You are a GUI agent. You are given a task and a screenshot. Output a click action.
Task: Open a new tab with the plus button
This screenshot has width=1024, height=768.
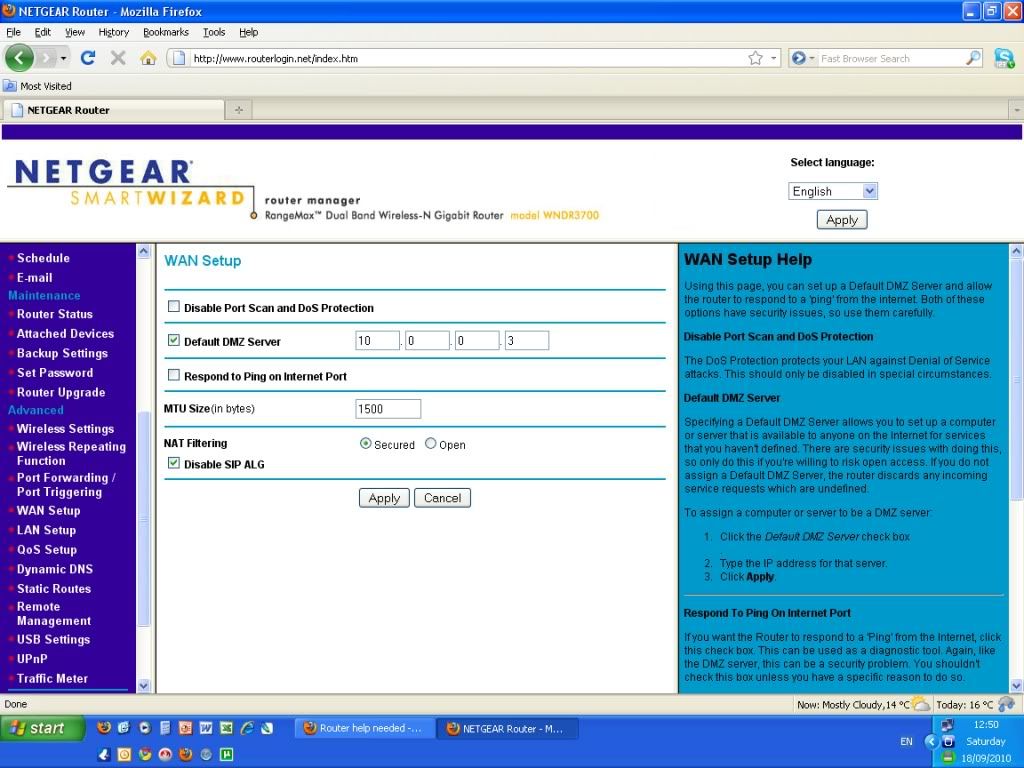(239, 110)
